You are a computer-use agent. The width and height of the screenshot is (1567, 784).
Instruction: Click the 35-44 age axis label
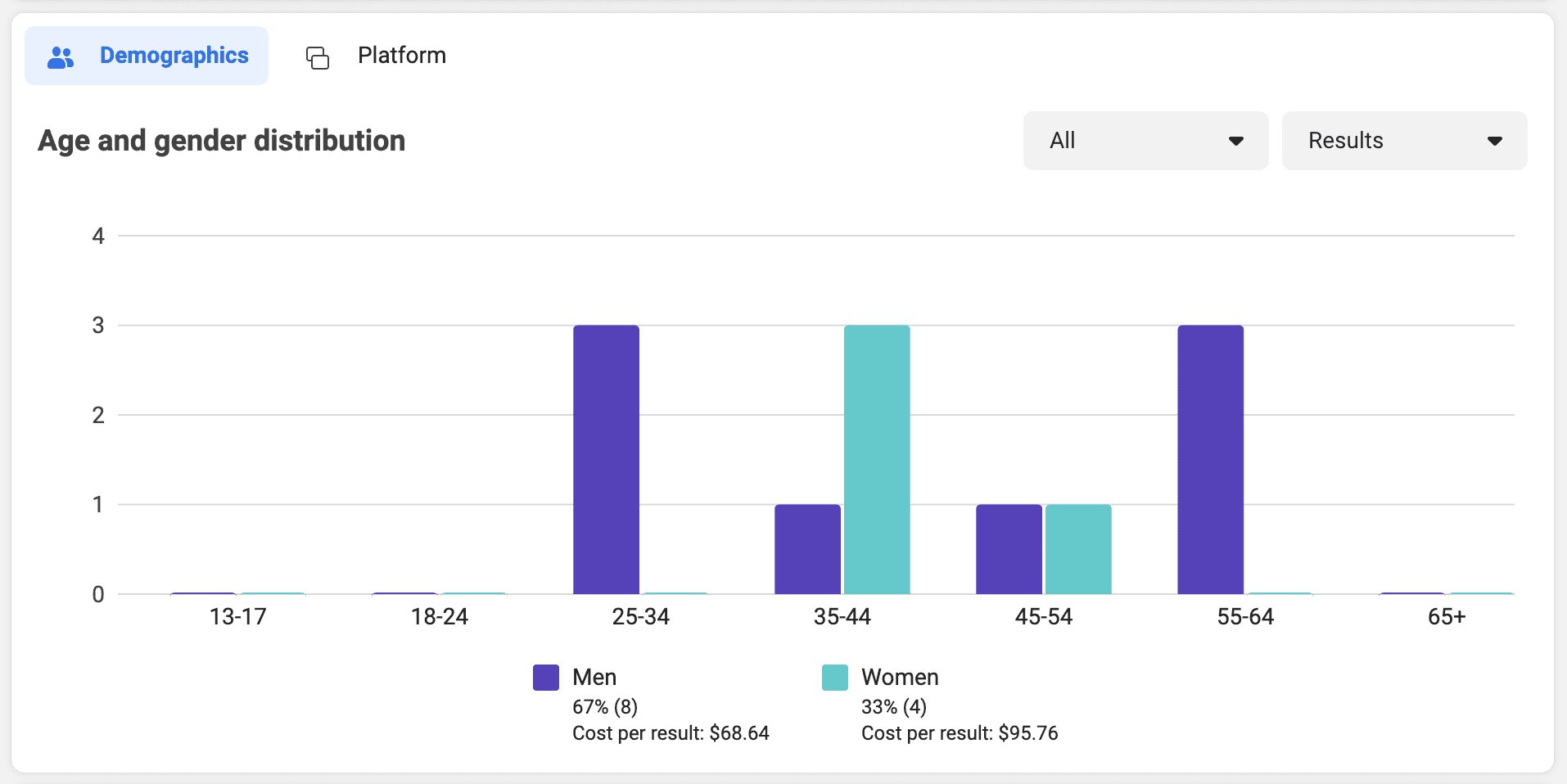pos(842,617)
